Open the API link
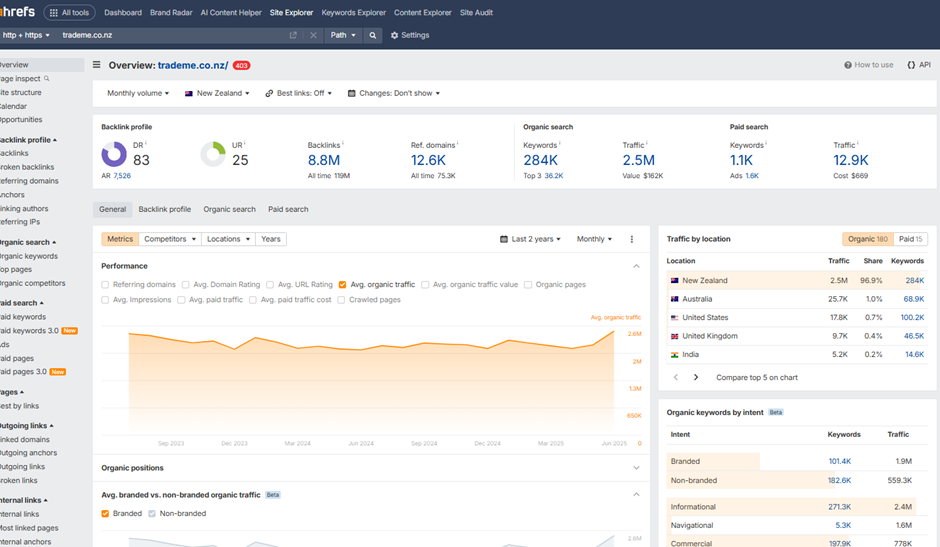 tap(919, 65)
